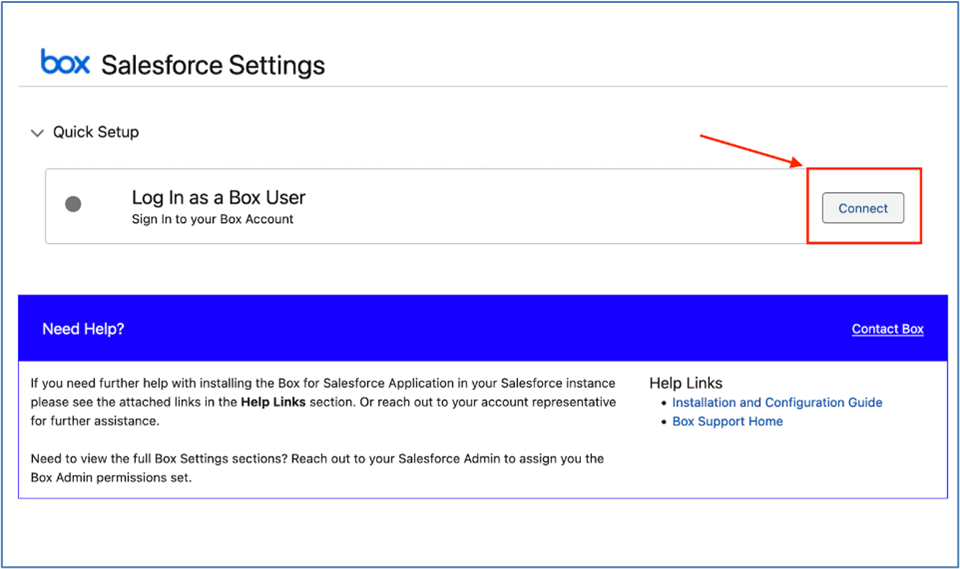Viewport: 960px width, 569px height.
Task: Click the 'Quick Setup' section label
Action: [x=96, y=132]
